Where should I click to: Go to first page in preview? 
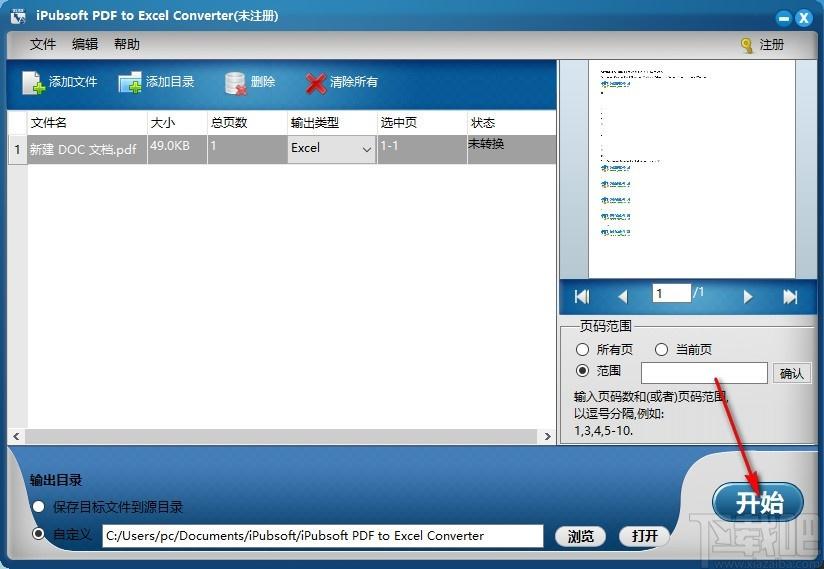point(582,297)
